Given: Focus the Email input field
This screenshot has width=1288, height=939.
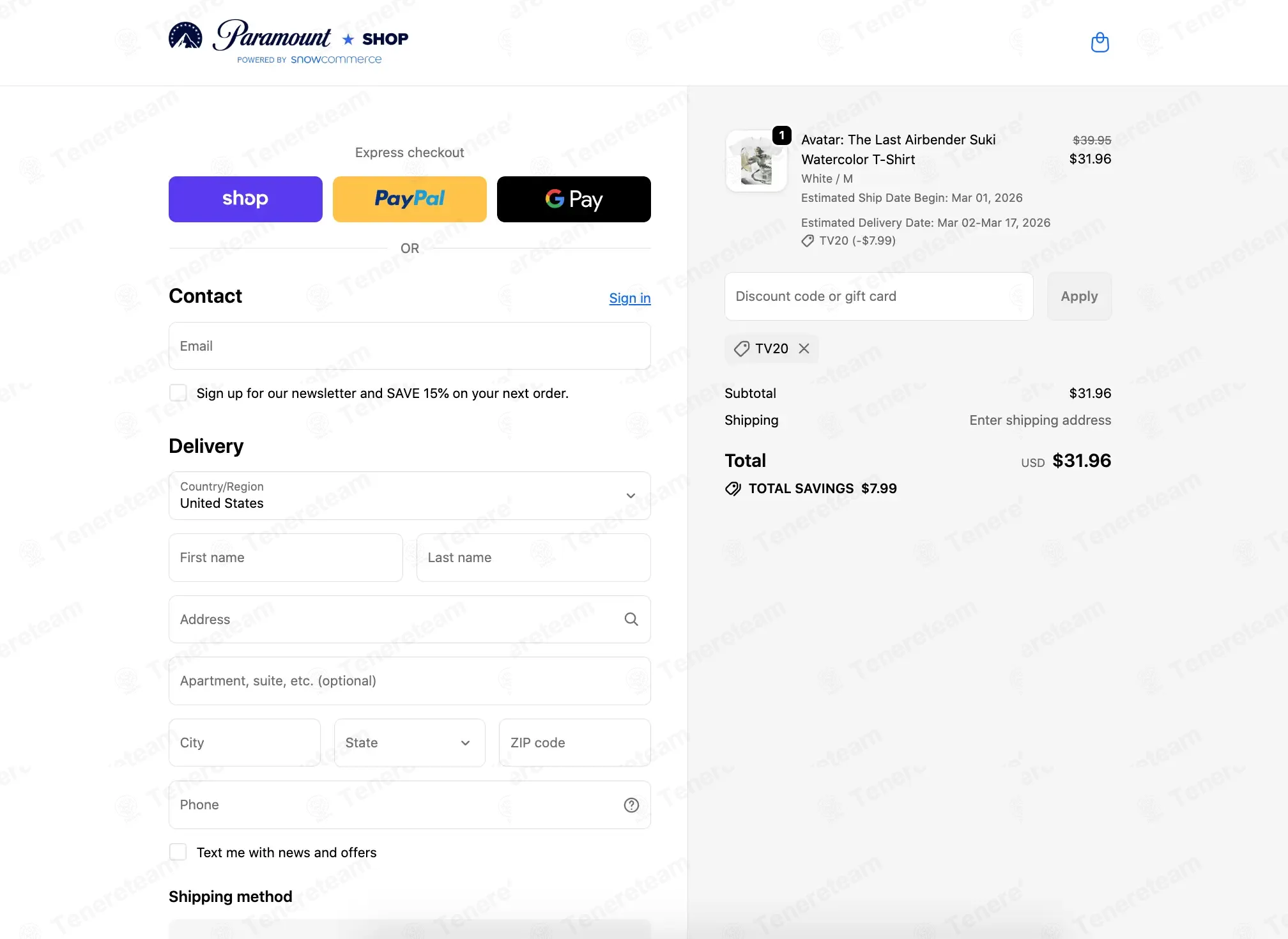Looking at the screenshot, I should [410, 346].
